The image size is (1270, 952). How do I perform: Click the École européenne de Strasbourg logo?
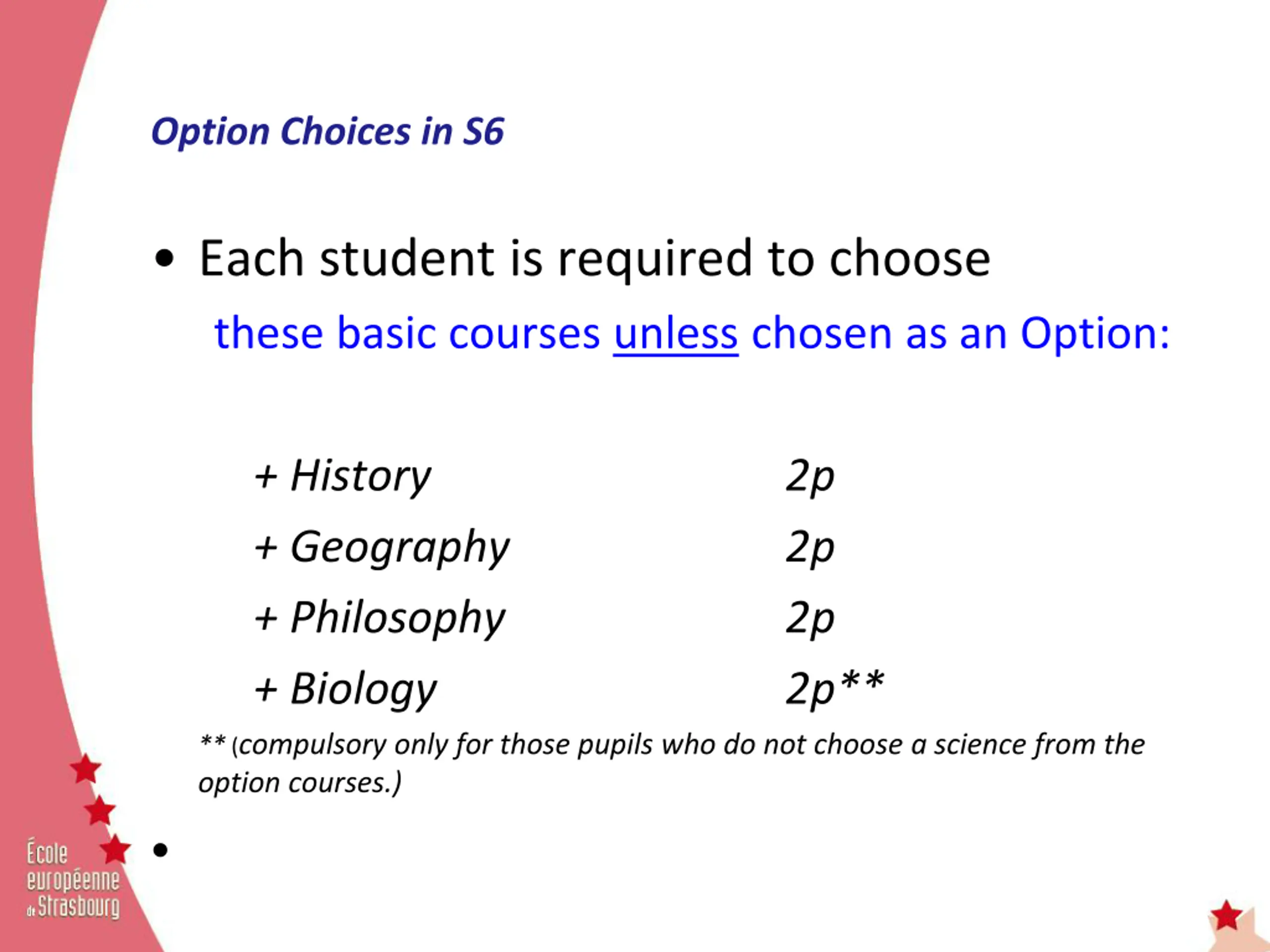point(73,880)
